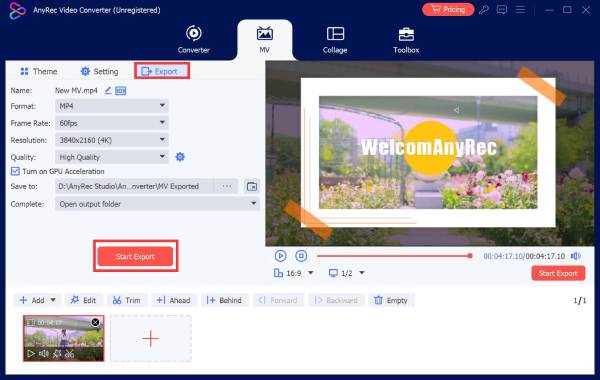Open the output folder icon
Viewport: 600px width, 380px height.
coord(252,186)
